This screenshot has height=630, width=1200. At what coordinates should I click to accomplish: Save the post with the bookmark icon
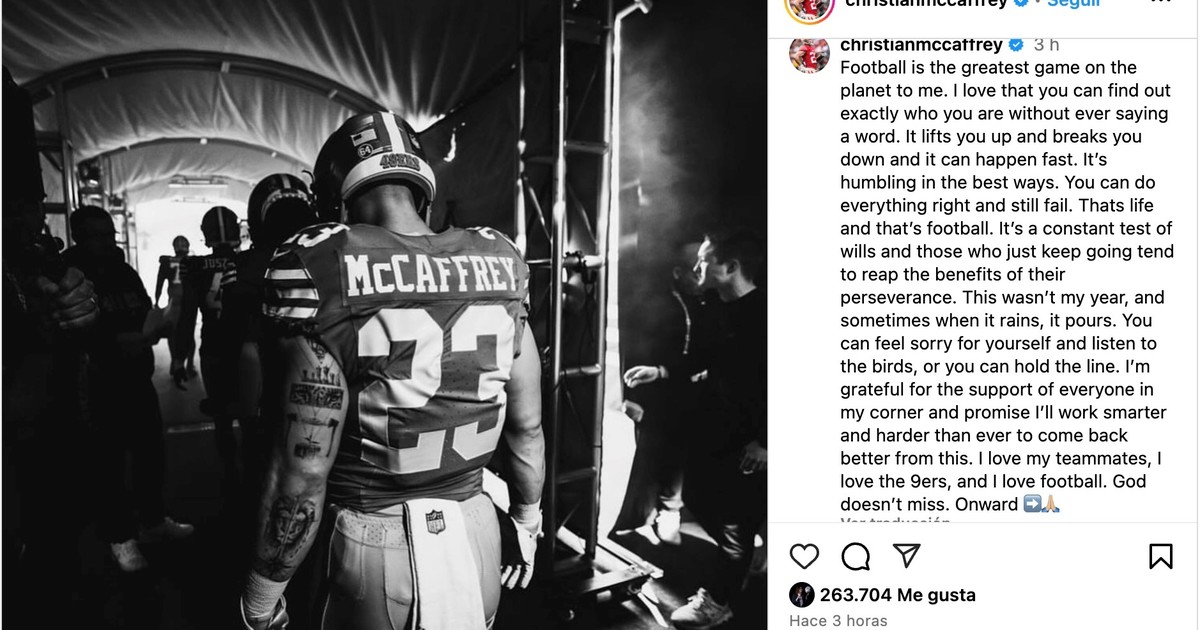1160,556
